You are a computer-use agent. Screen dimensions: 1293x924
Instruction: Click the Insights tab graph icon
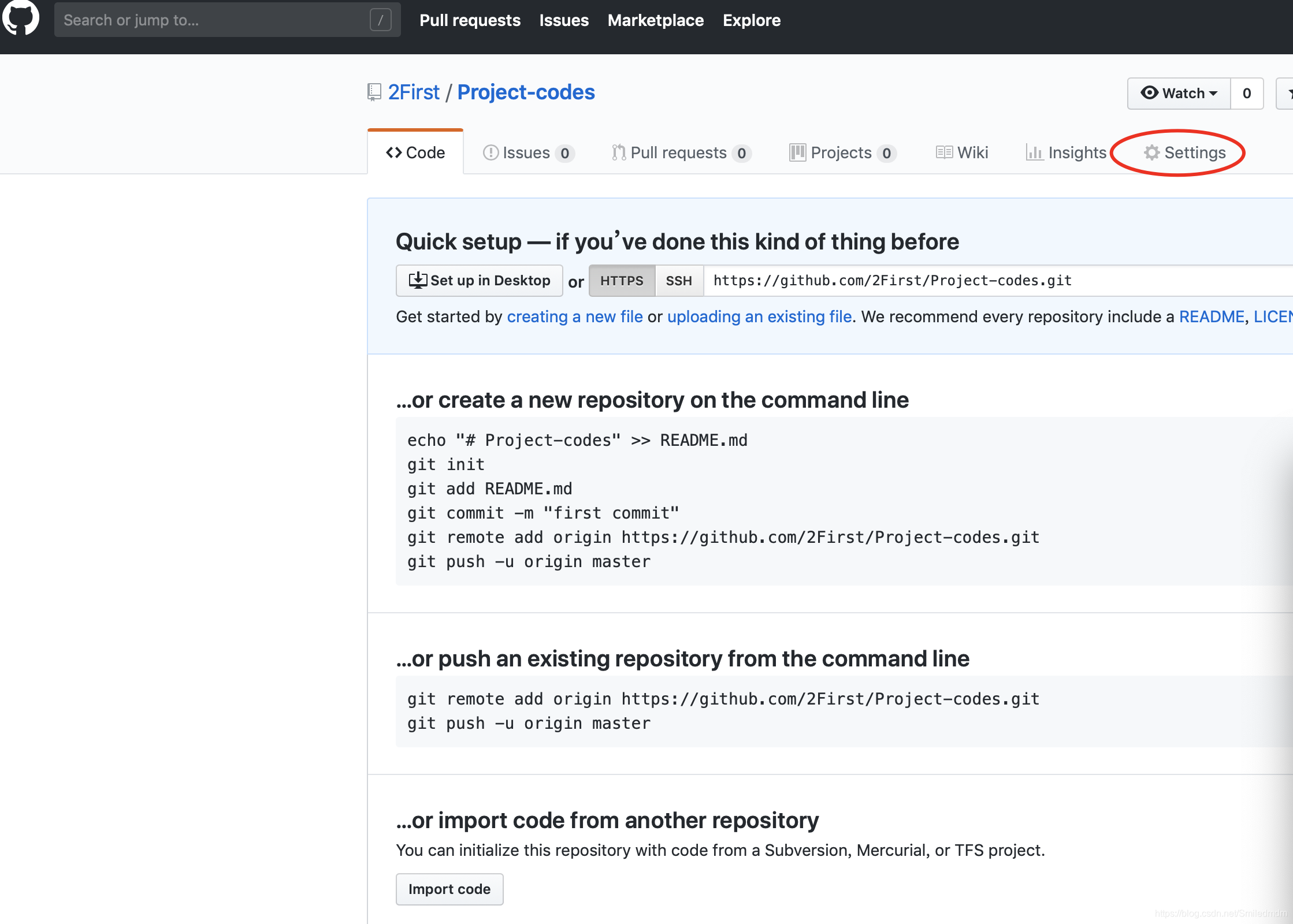[x=1034, y=152]
